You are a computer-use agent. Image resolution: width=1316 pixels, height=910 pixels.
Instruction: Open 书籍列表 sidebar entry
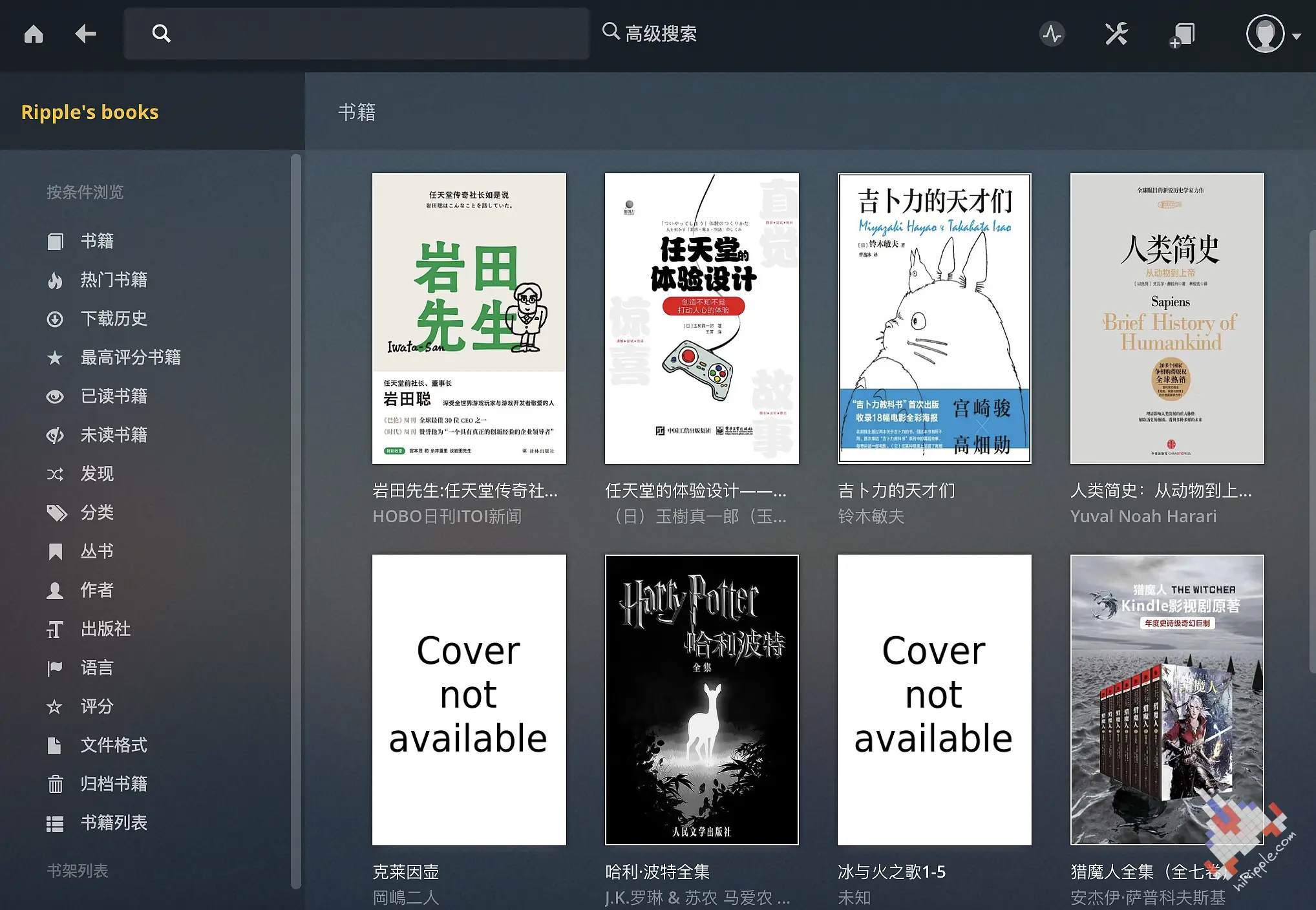114,823
